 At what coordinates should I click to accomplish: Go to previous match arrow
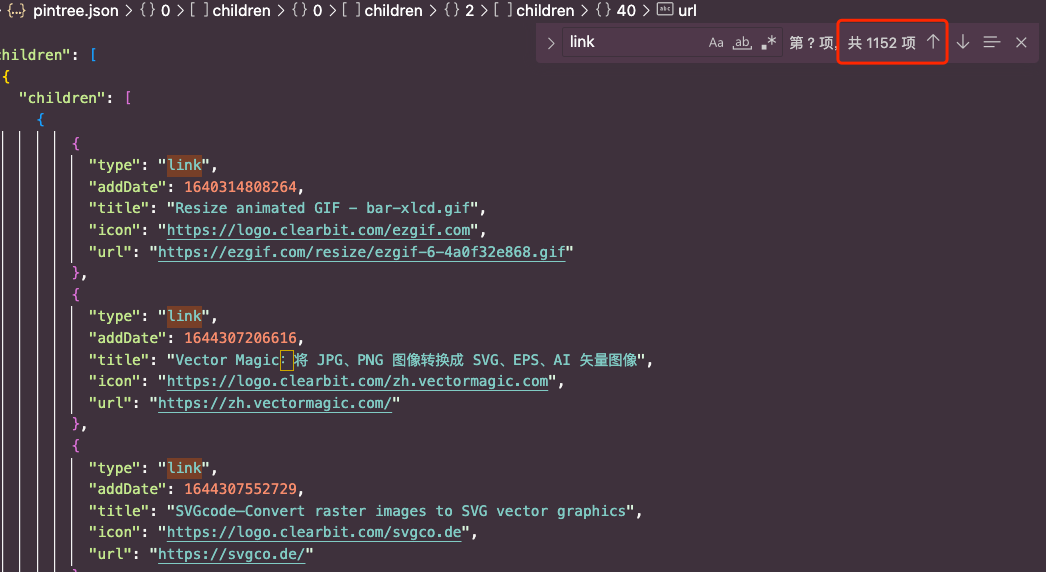(933, 42)
